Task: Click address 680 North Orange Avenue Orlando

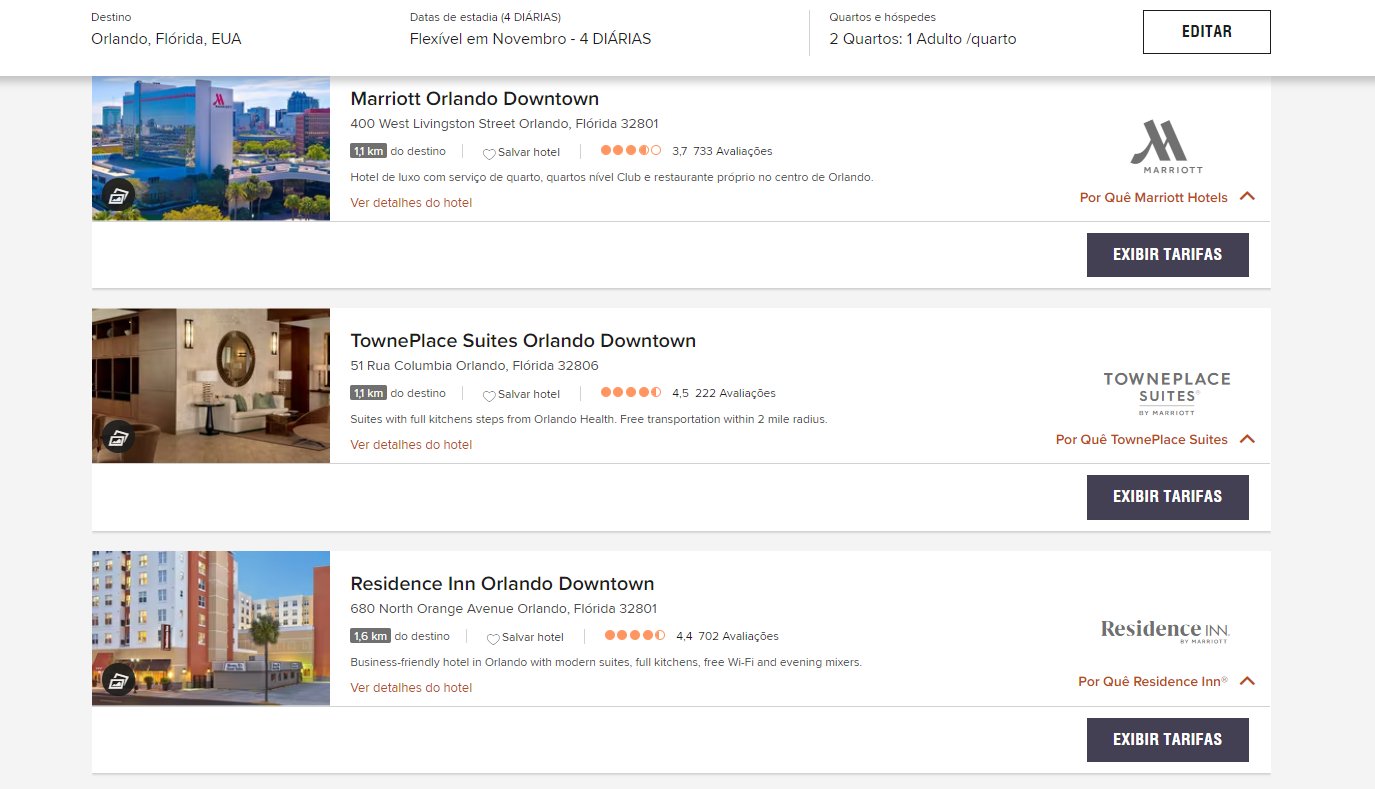Action: [503, 609]
